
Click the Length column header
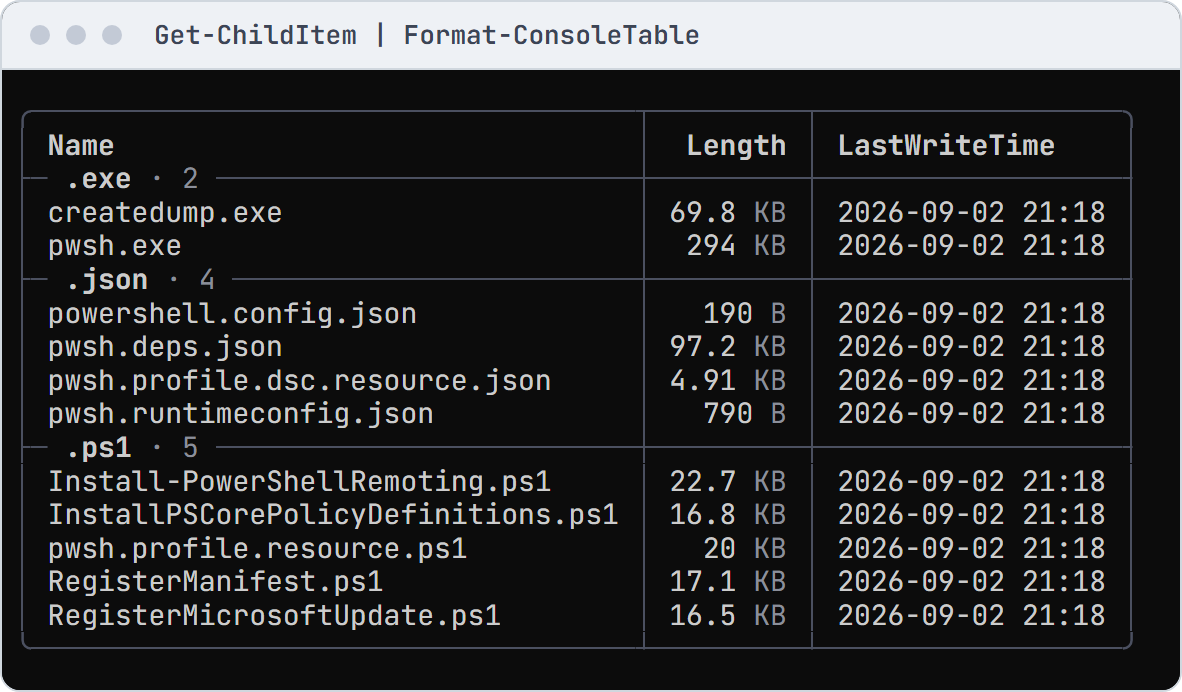(736, 145)
